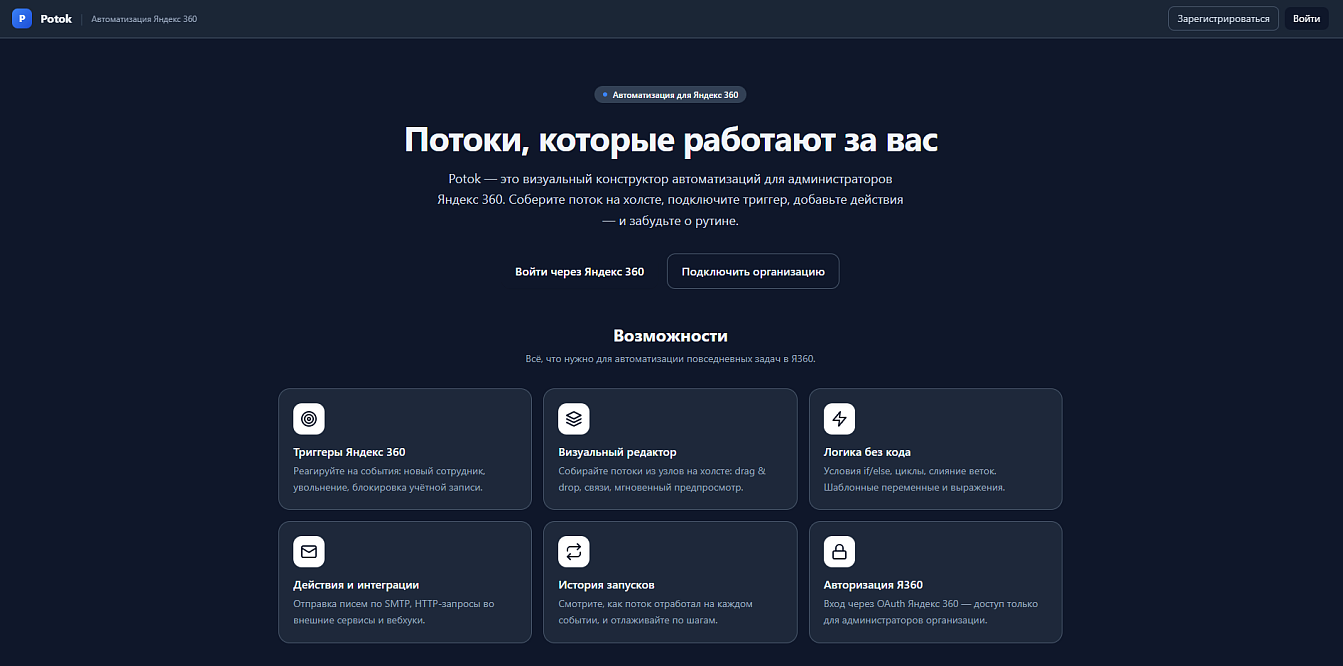Click the Действия и интеграции card title
1343x666 pixels.
coord(356,585)
